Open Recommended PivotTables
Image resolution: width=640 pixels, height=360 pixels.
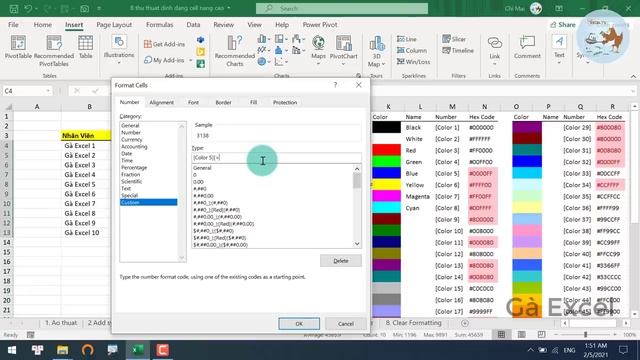click(54, 51)
